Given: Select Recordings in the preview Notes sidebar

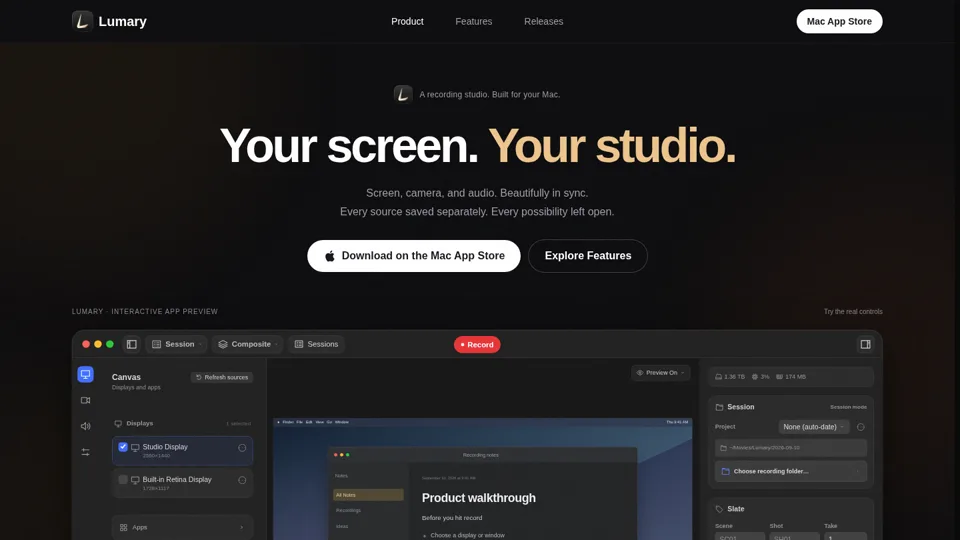Looking at the screenshot, I should click(348, 510).
